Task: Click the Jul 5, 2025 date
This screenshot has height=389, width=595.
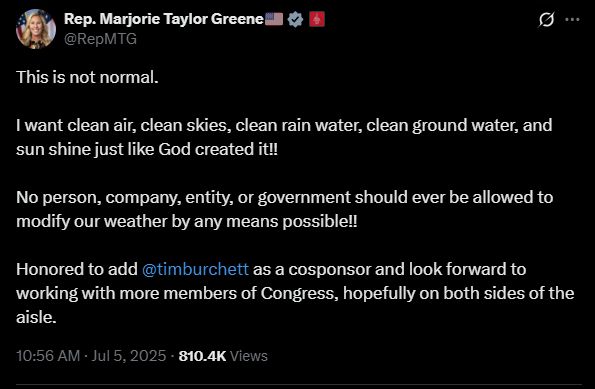Action: pos(129,356)
